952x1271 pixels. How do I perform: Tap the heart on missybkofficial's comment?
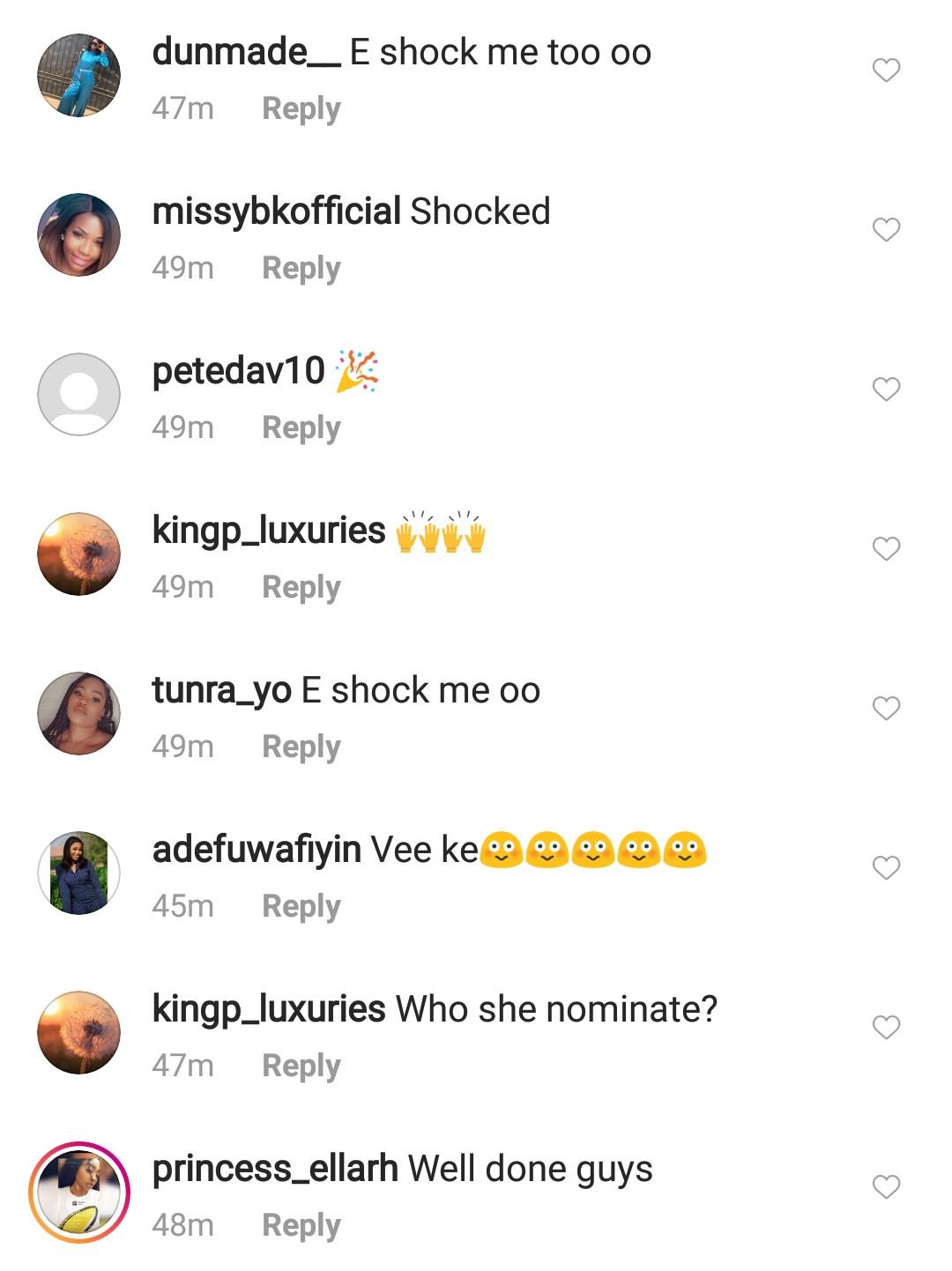click(886, 229)
